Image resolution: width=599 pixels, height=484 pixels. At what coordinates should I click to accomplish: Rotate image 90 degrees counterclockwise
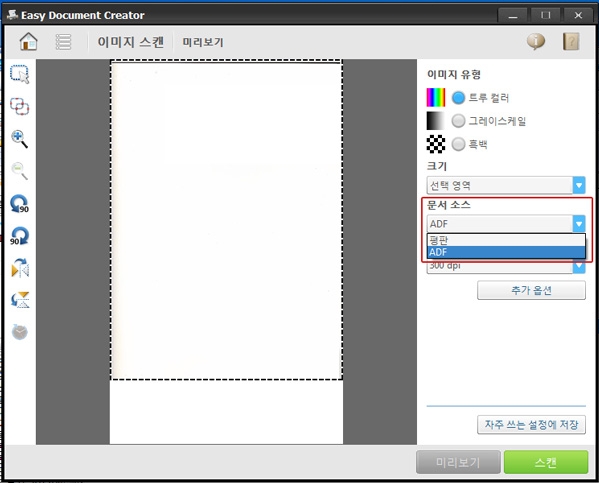(x=19, y=204)
